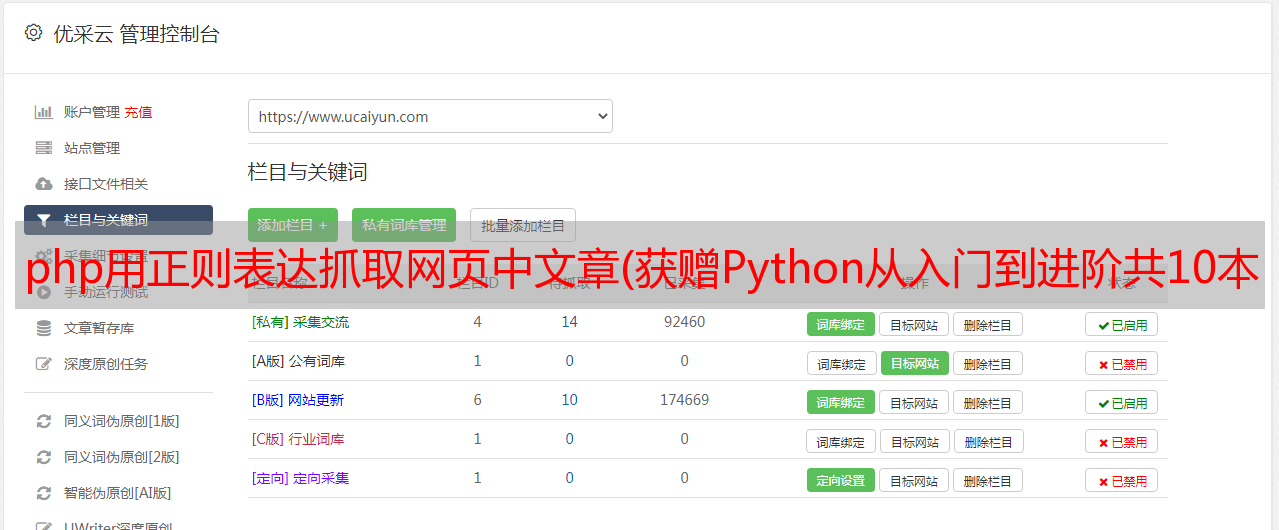Click the gear icon beside 优采云 管理控制台
The height and width of the screenshot is (530, 1279).
pos(34,33)
